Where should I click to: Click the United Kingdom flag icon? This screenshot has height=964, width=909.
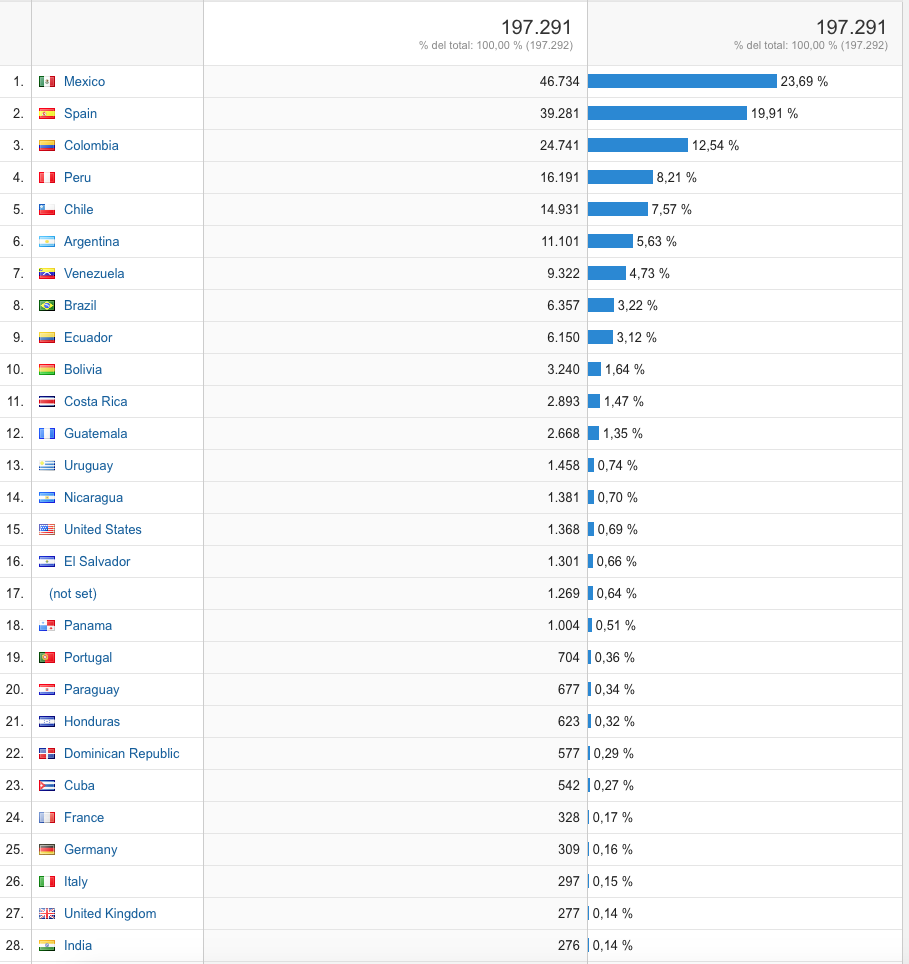pos(47,914)
